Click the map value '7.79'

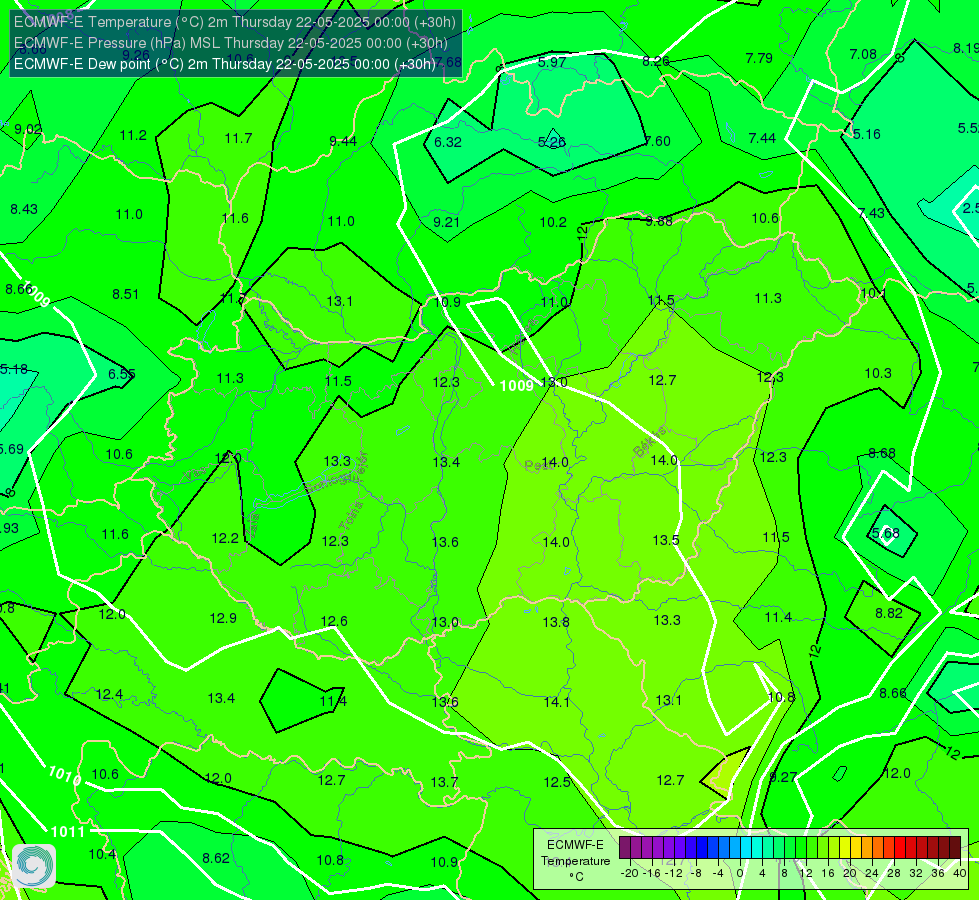759,58
